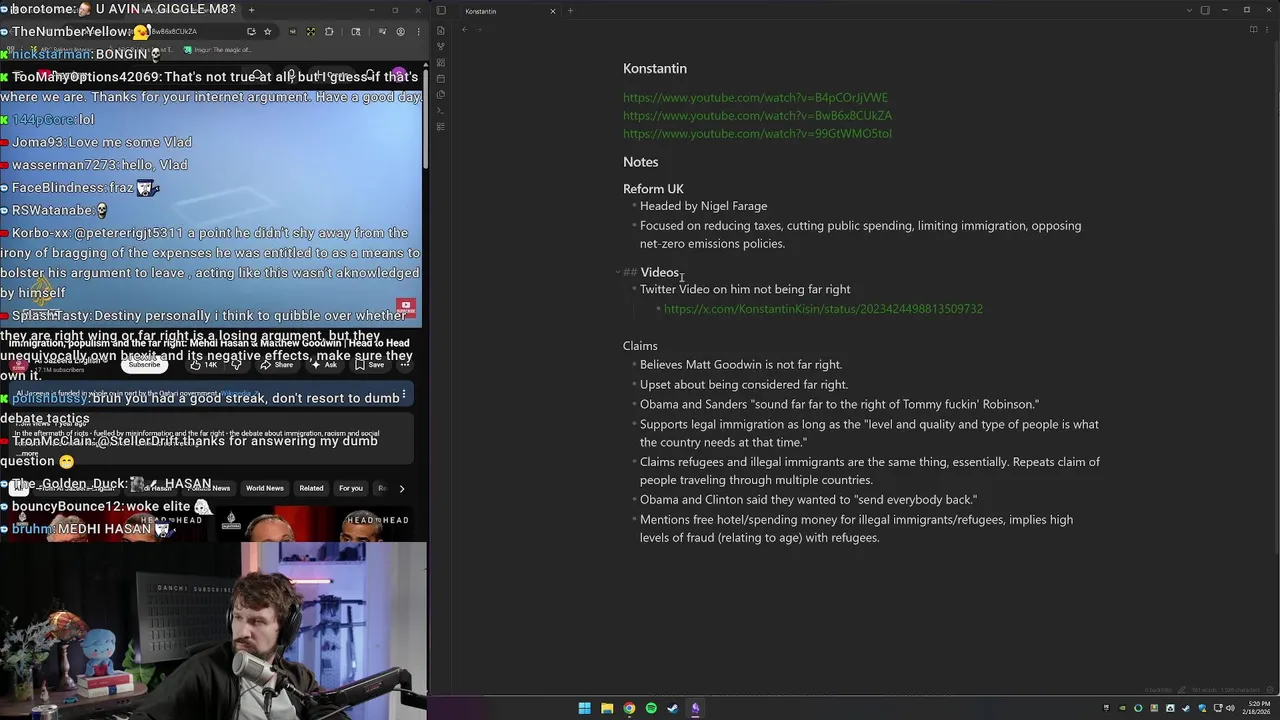1280x720 pixels.
Task: Click the editing mode pencil in status bar
Action: 1184,690
